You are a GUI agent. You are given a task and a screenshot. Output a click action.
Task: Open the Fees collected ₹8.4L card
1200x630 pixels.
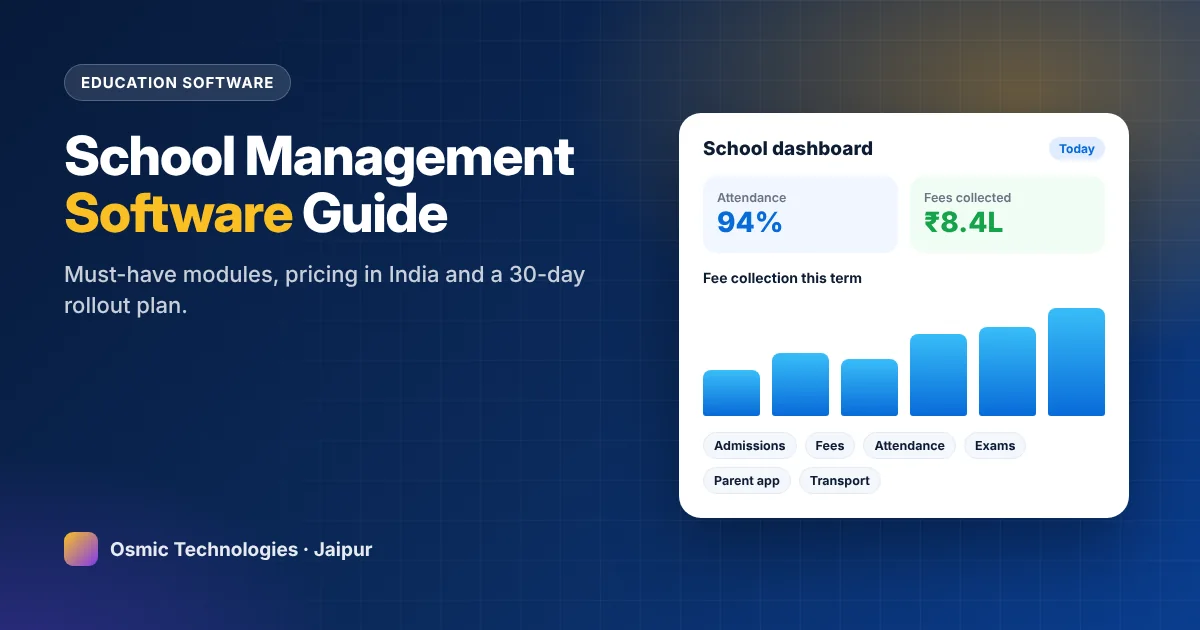point(1007,215)
